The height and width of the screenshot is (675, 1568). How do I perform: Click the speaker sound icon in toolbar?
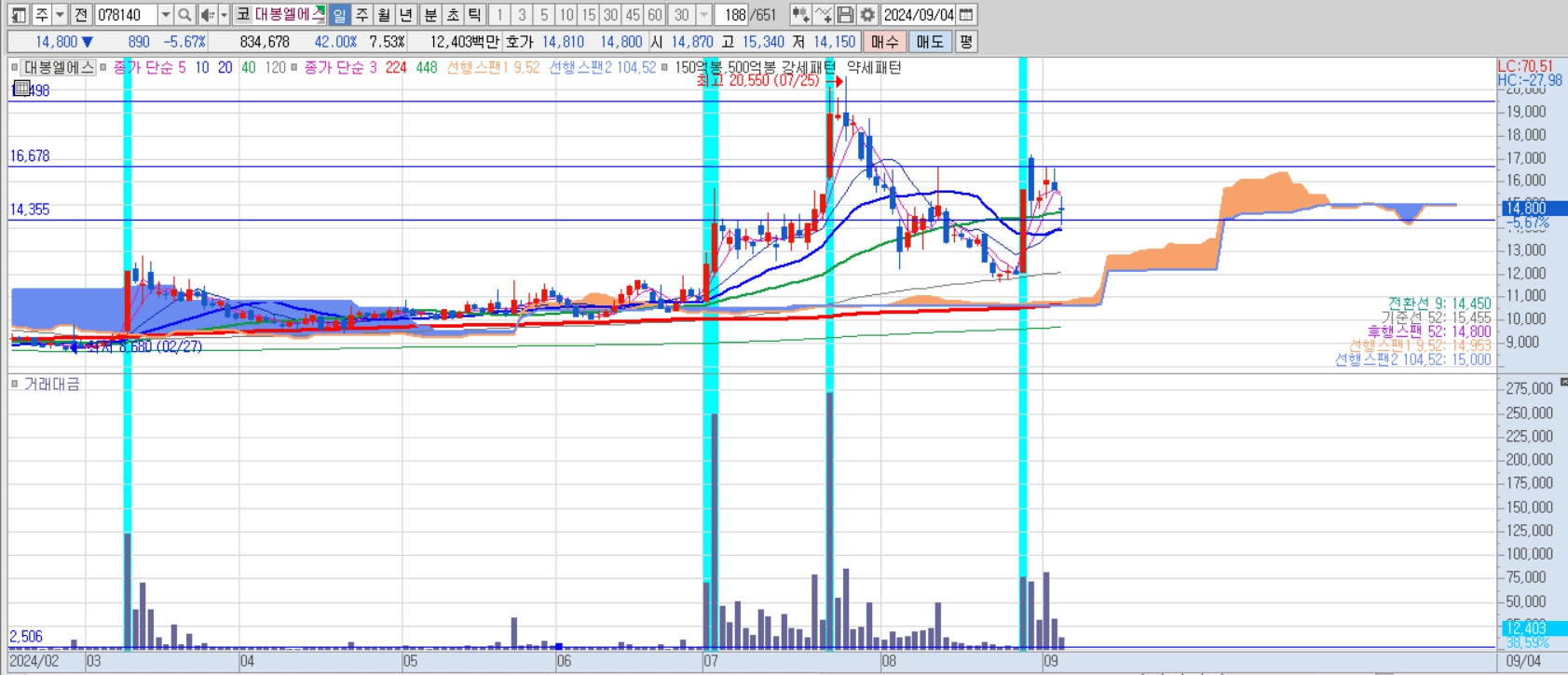(207, 15)
